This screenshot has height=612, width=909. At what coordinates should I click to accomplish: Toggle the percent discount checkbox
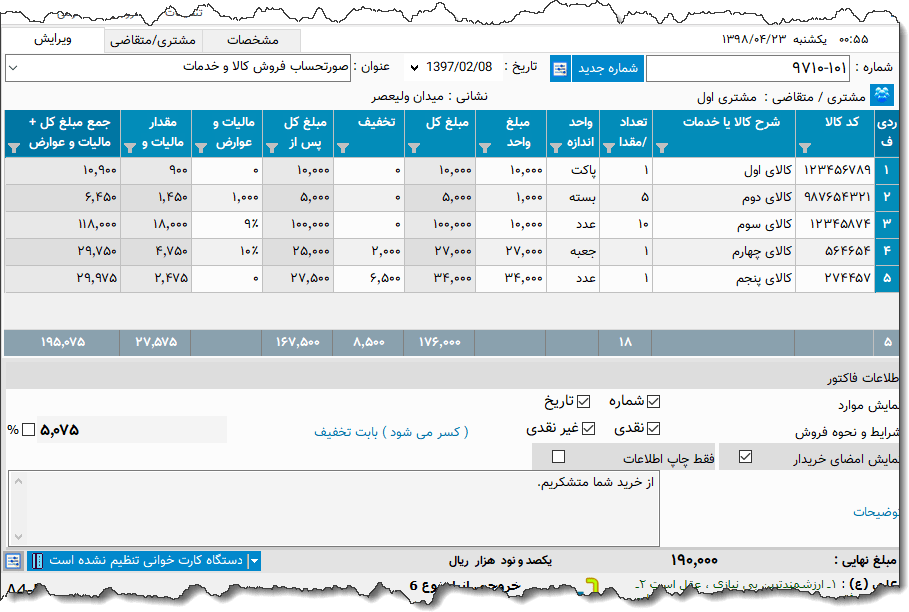28,429
